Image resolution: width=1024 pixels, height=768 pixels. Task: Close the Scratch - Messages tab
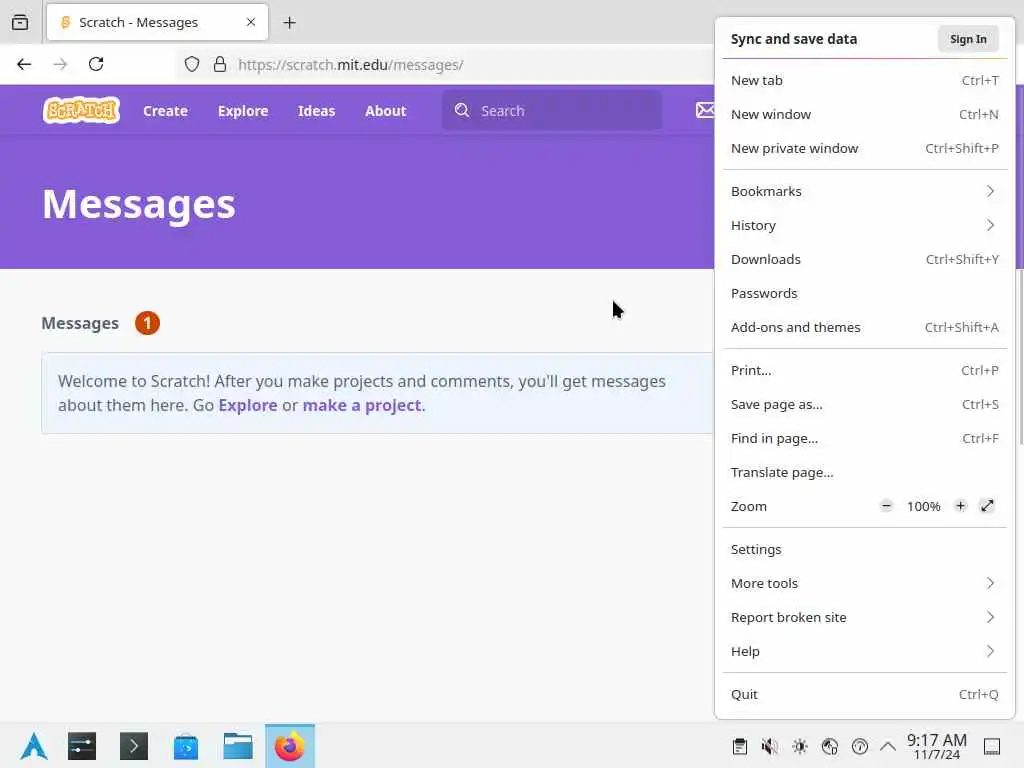[251, 22]
